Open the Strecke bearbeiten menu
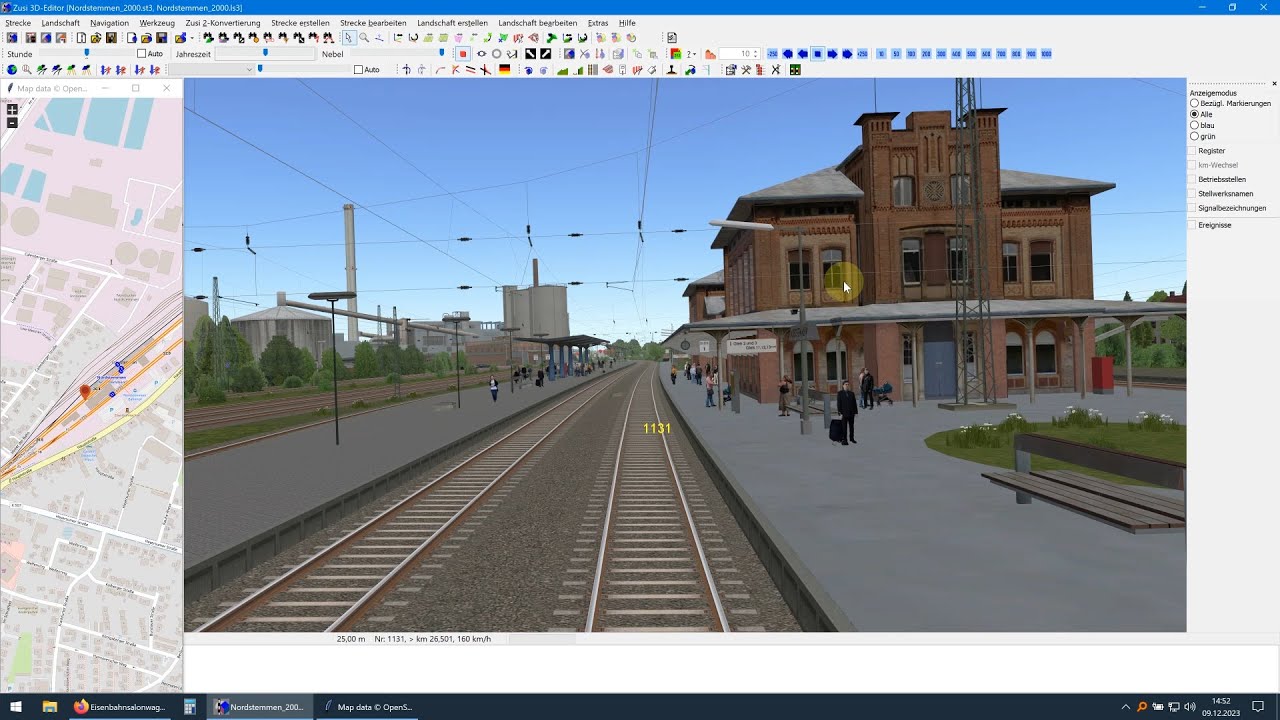Viewport: 1280px width, 720px height. pos(373,23)
